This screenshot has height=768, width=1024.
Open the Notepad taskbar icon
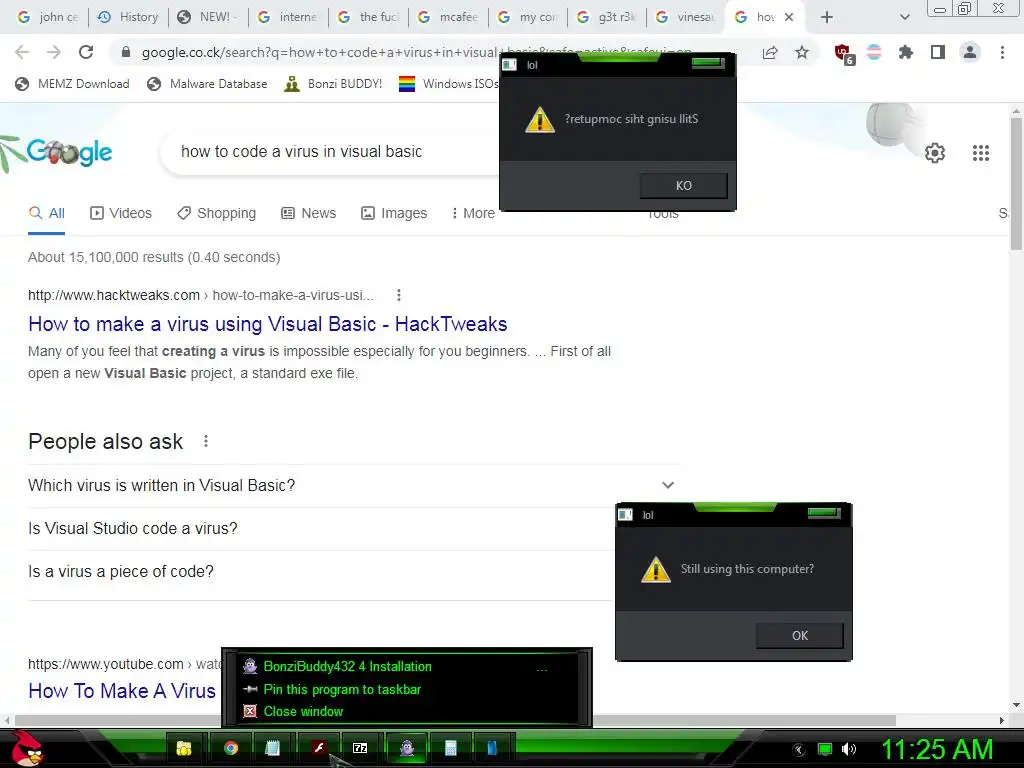272,748
